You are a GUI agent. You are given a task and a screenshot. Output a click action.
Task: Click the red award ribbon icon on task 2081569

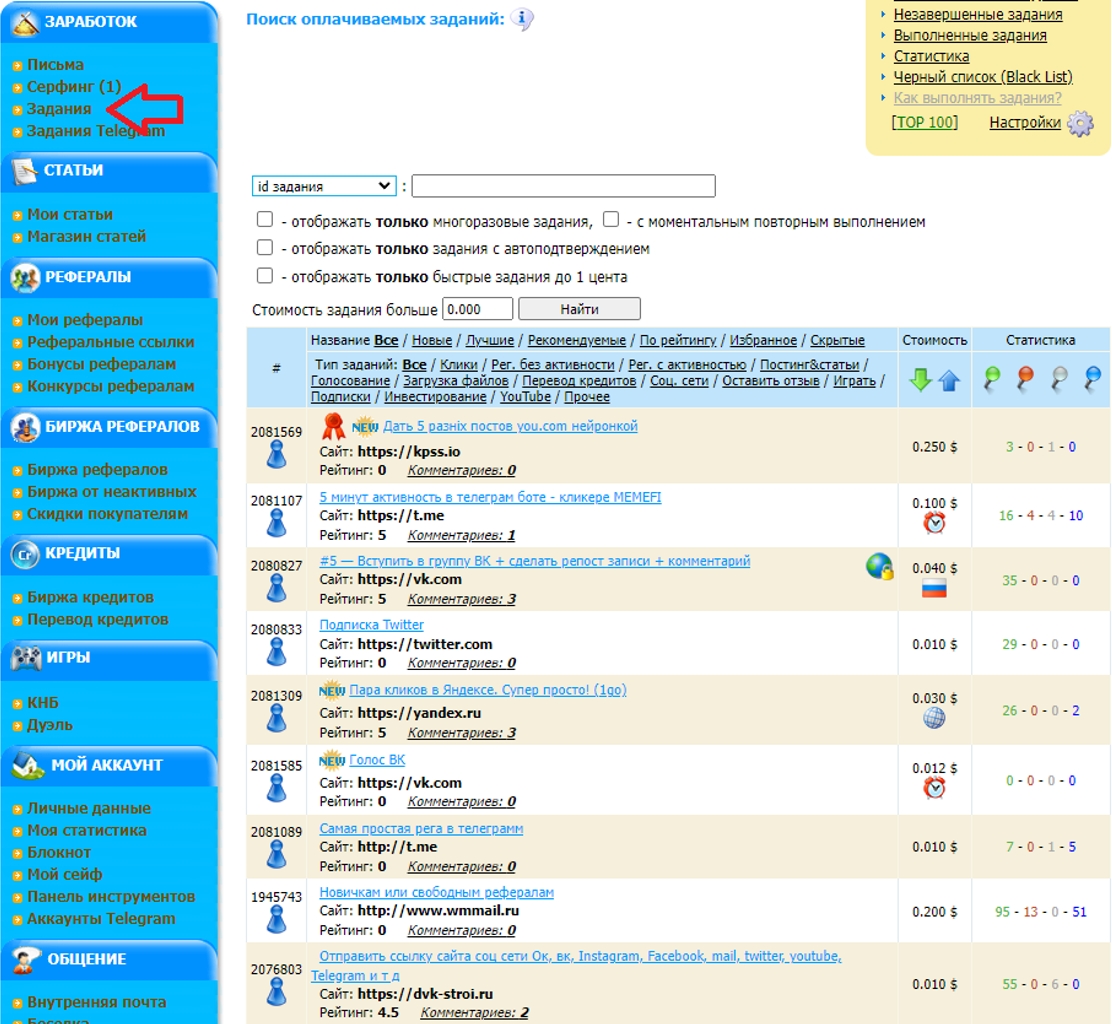[333, 426]
